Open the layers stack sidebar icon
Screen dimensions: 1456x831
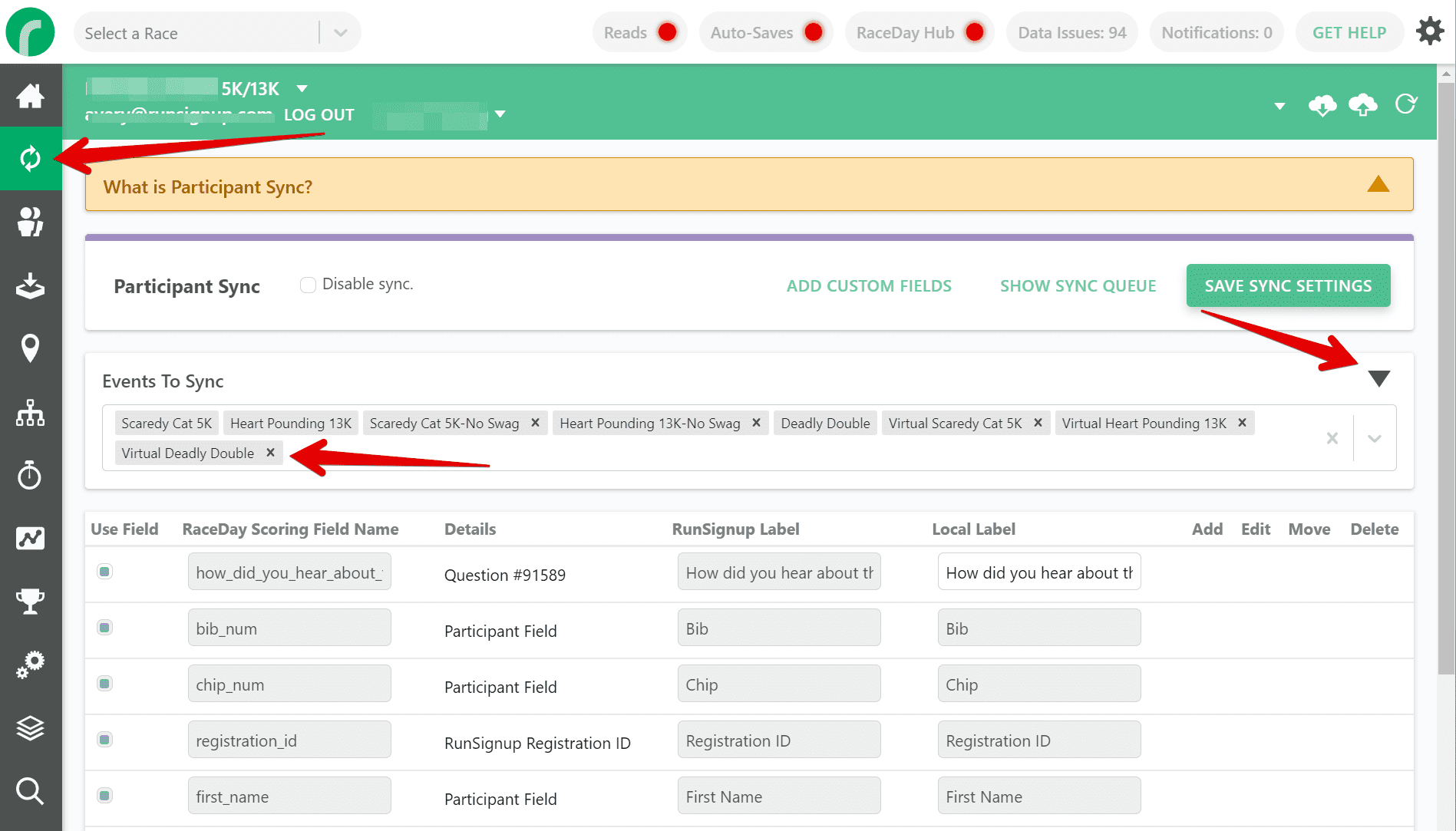[x=31, y=727]
